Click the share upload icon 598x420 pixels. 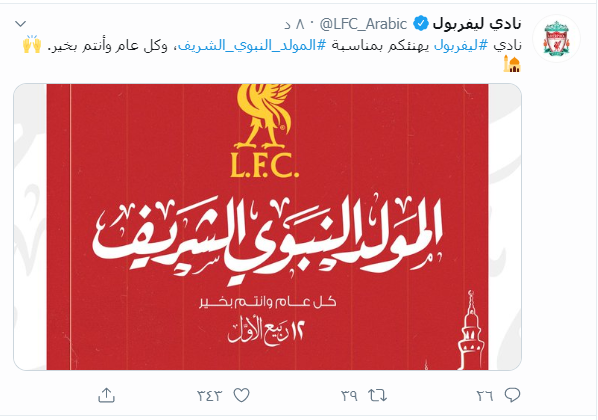click(106, 395)
